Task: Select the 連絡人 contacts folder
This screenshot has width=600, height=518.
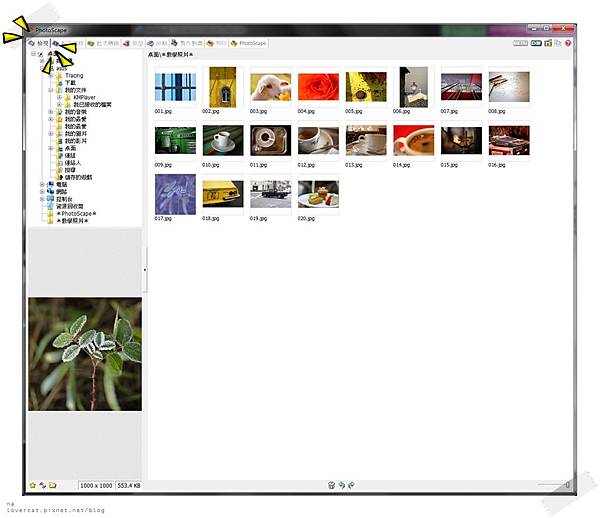Action: coord(73,163)
